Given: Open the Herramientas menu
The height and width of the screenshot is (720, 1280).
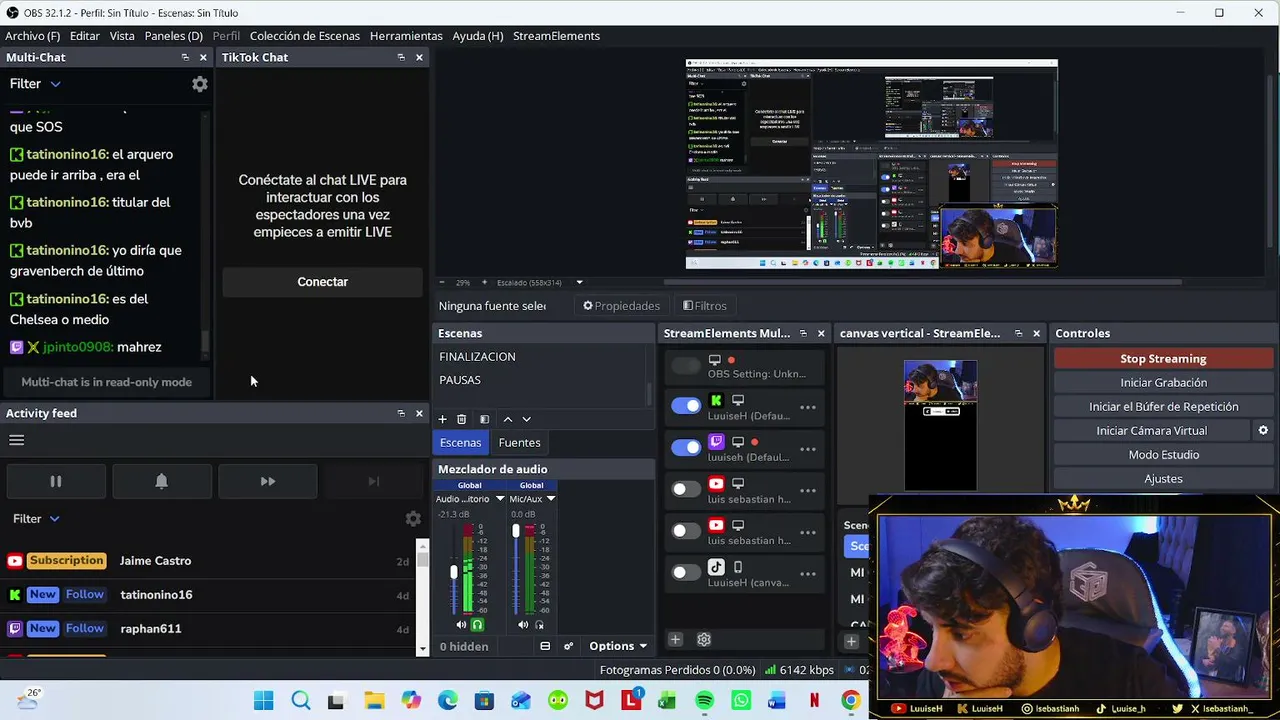Looking at the screenshot, I should 406,36.
